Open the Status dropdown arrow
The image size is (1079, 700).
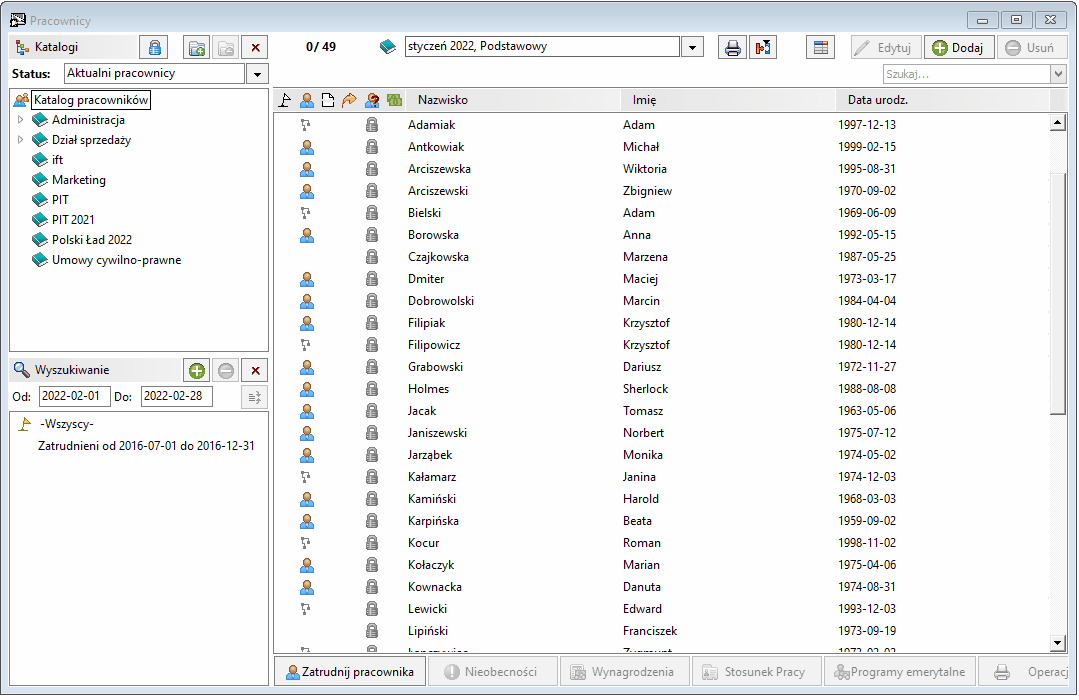[257, 74]
